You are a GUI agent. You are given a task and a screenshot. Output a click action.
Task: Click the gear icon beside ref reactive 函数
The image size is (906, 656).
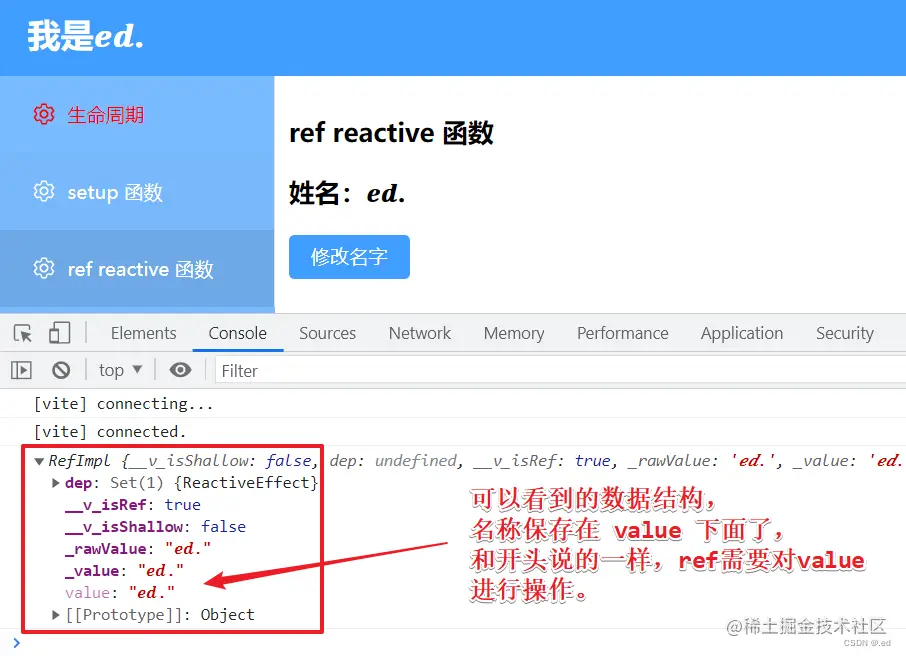click(44, 268)
